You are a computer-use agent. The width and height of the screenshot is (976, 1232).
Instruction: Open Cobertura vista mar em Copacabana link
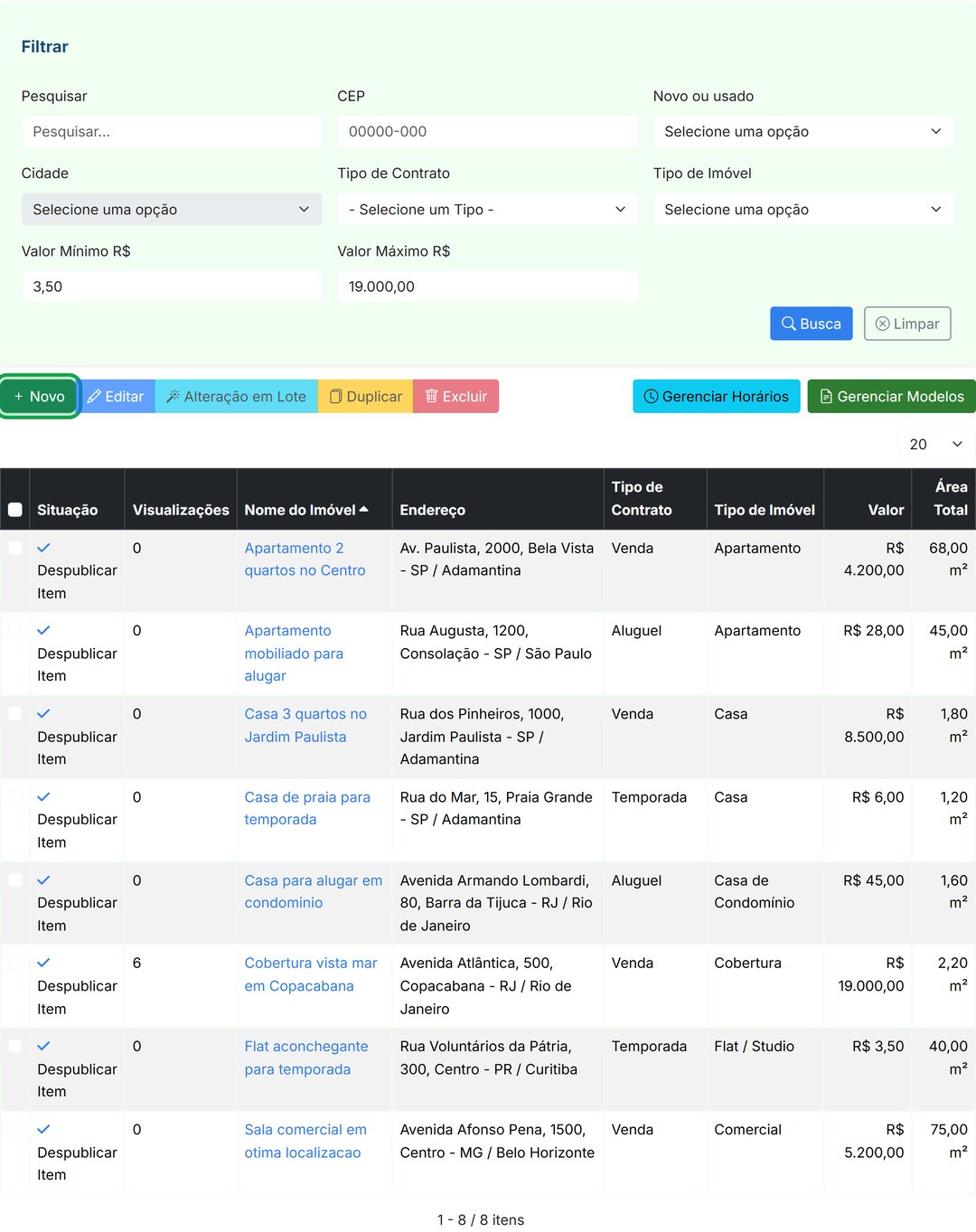pos(311,974)
